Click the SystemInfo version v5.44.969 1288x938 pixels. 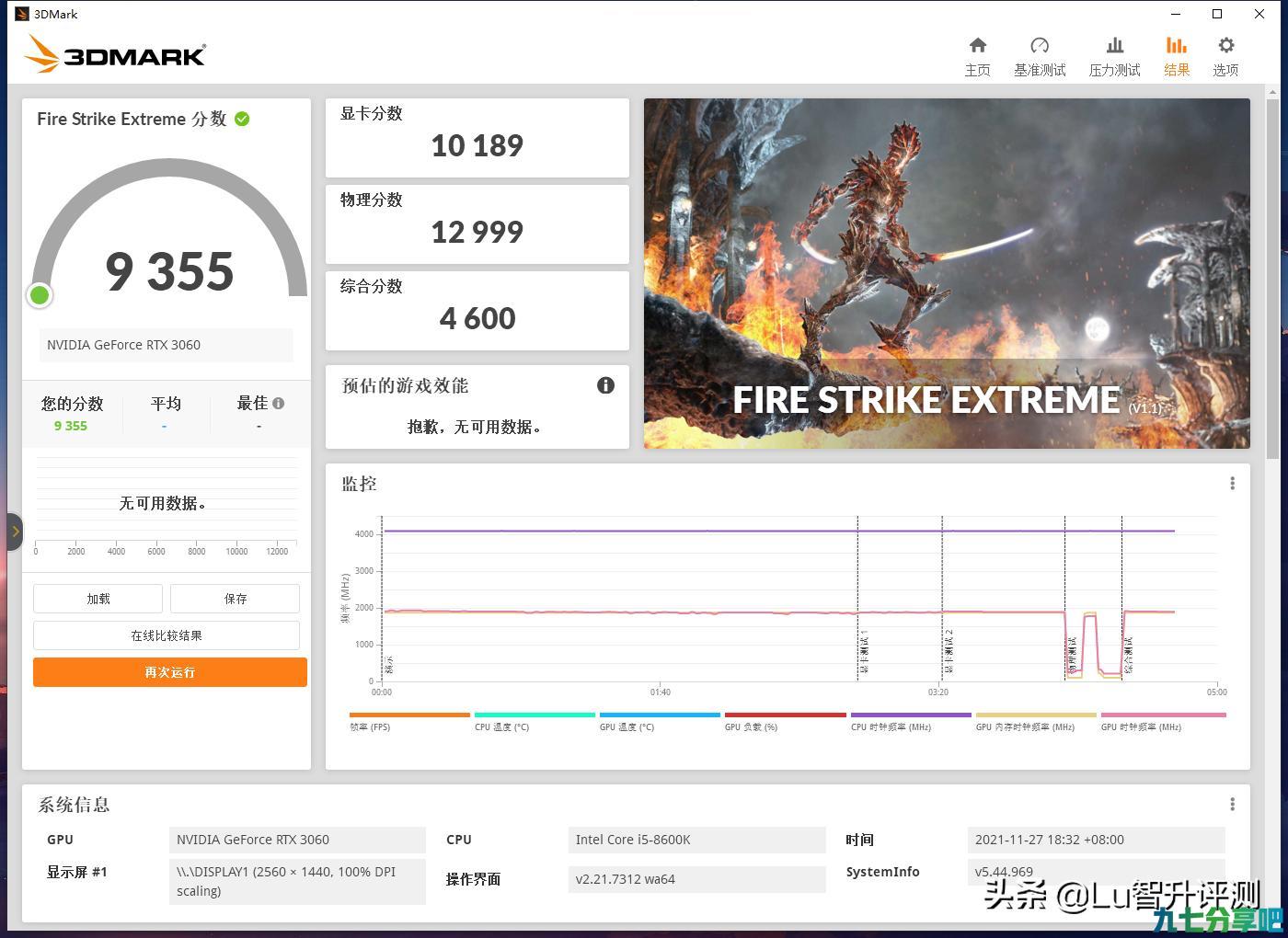1096,872
